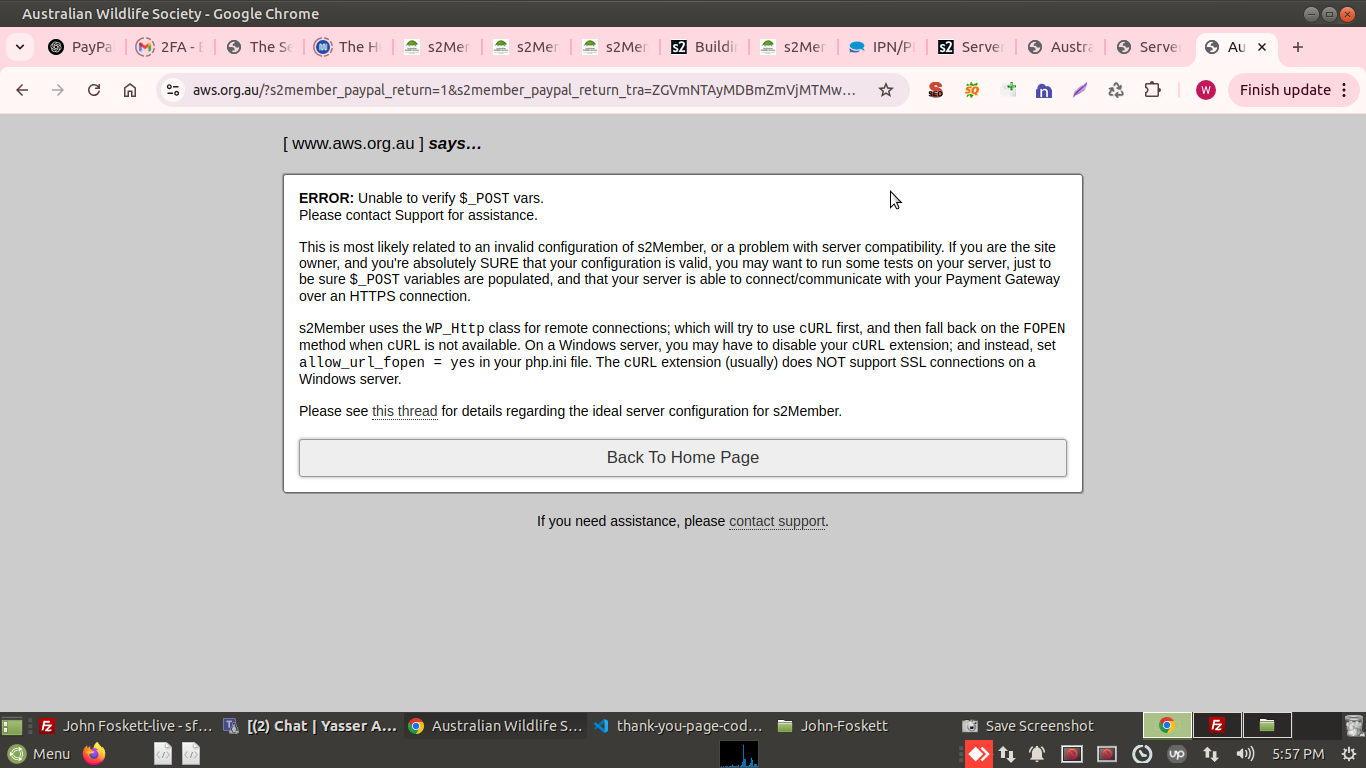
Task: Reload the current page
Action: coord(94,90)
